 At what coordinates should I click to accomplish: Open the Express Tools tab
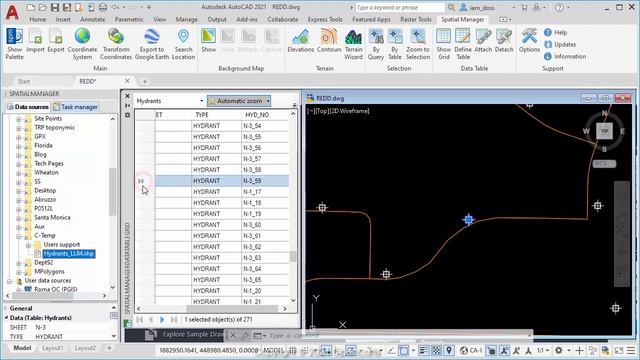pyautogui.click(x=325, y=19)
